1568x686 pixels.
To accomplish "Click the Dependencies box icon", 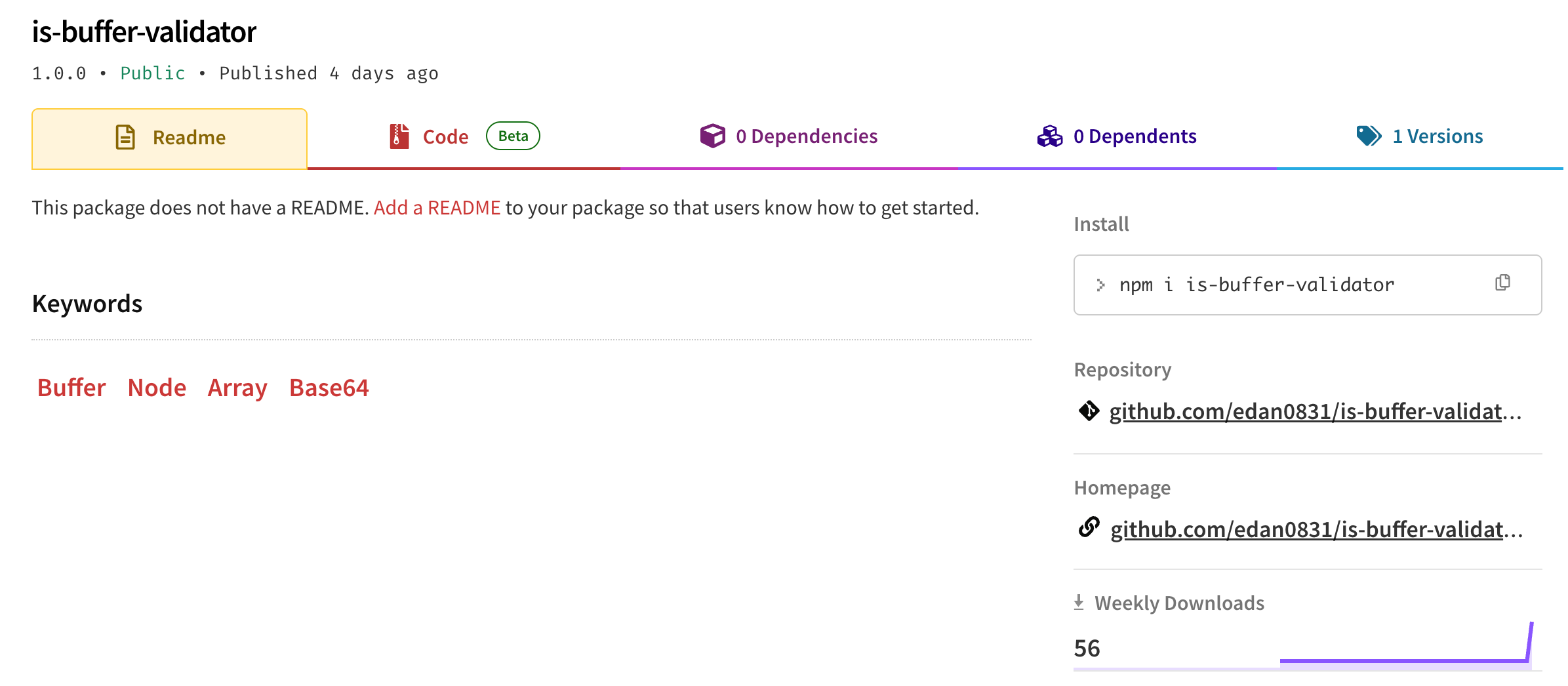I will click(x=712, y=136).
